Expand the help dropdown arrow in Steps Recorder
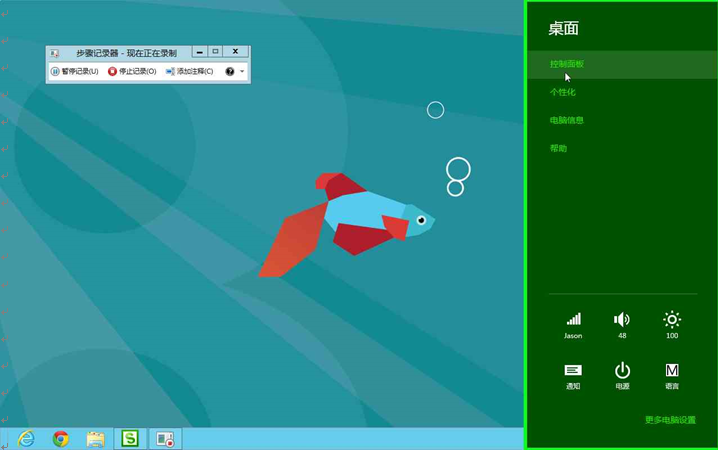718x451 pixels. click(x=242, y=72)
